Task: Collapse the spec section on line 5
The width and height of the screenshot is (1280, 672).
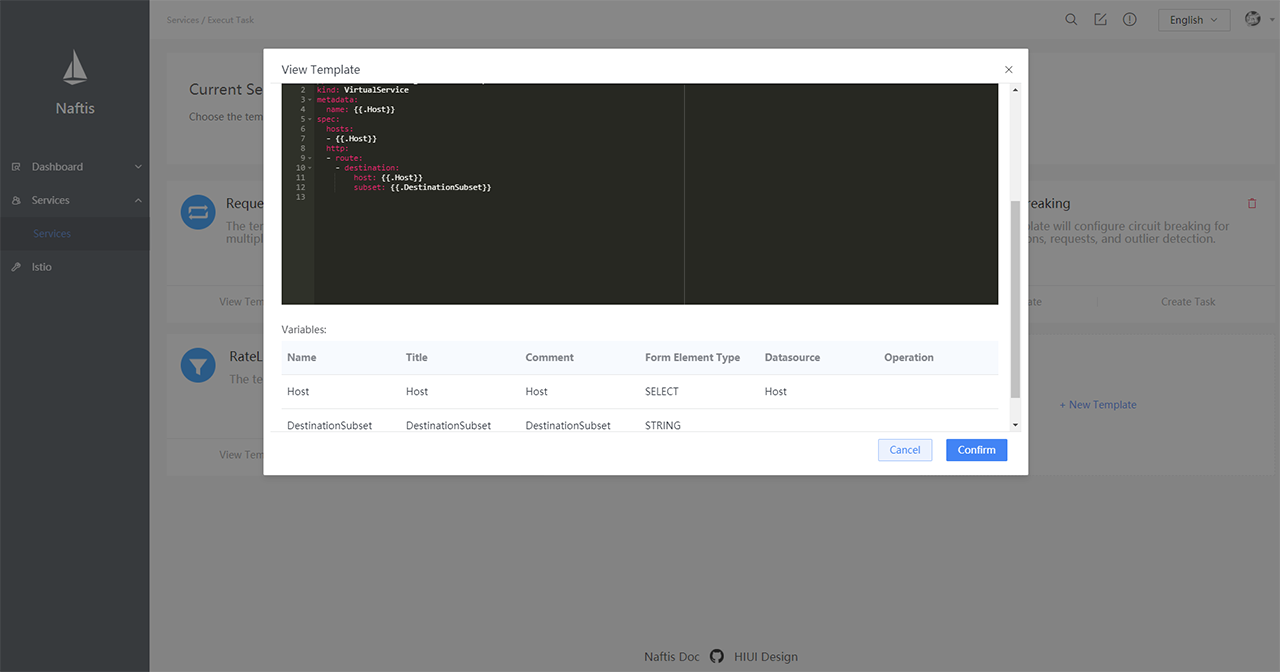Action: click(x=309, y=119)
